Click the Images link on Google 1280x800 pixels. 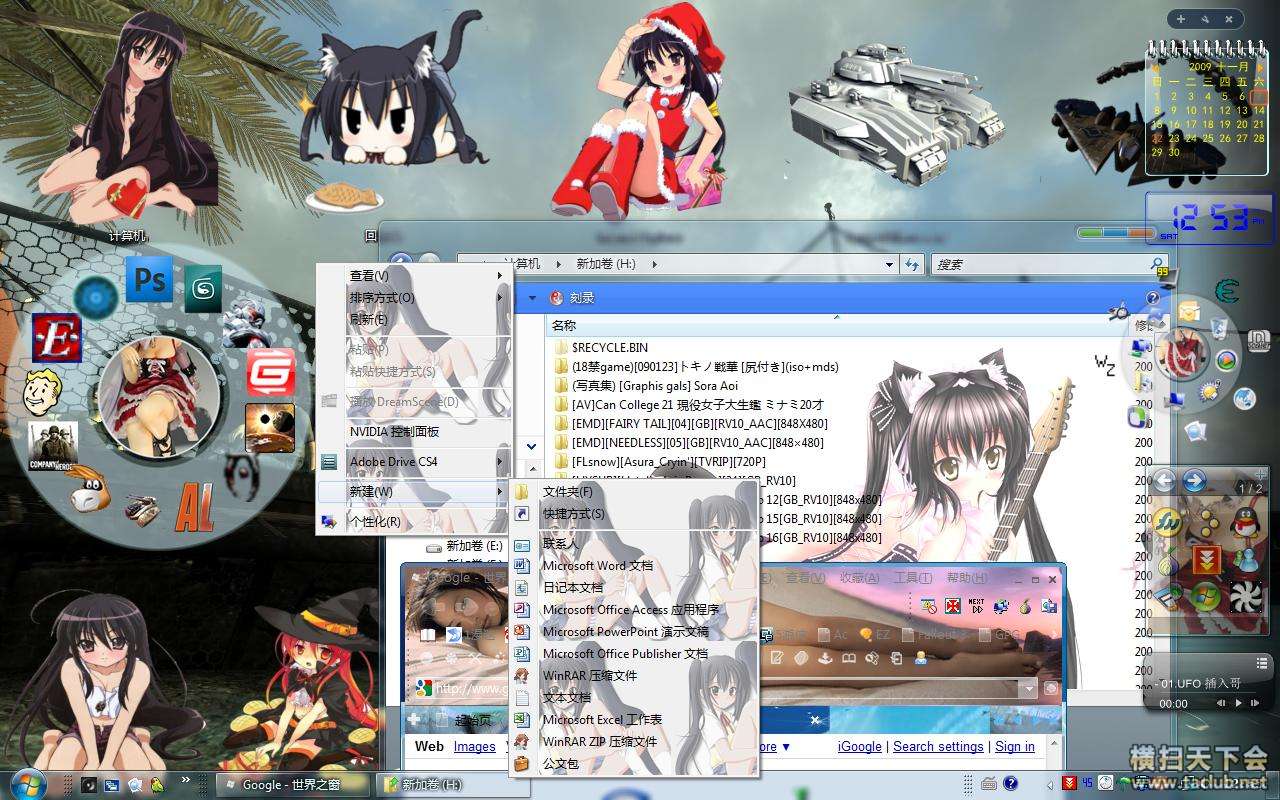click(474, 746)
